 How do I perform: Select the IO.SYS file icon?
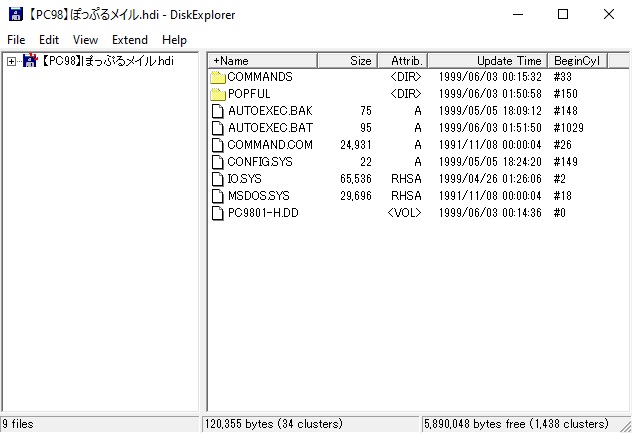click(x=219, y=179)
